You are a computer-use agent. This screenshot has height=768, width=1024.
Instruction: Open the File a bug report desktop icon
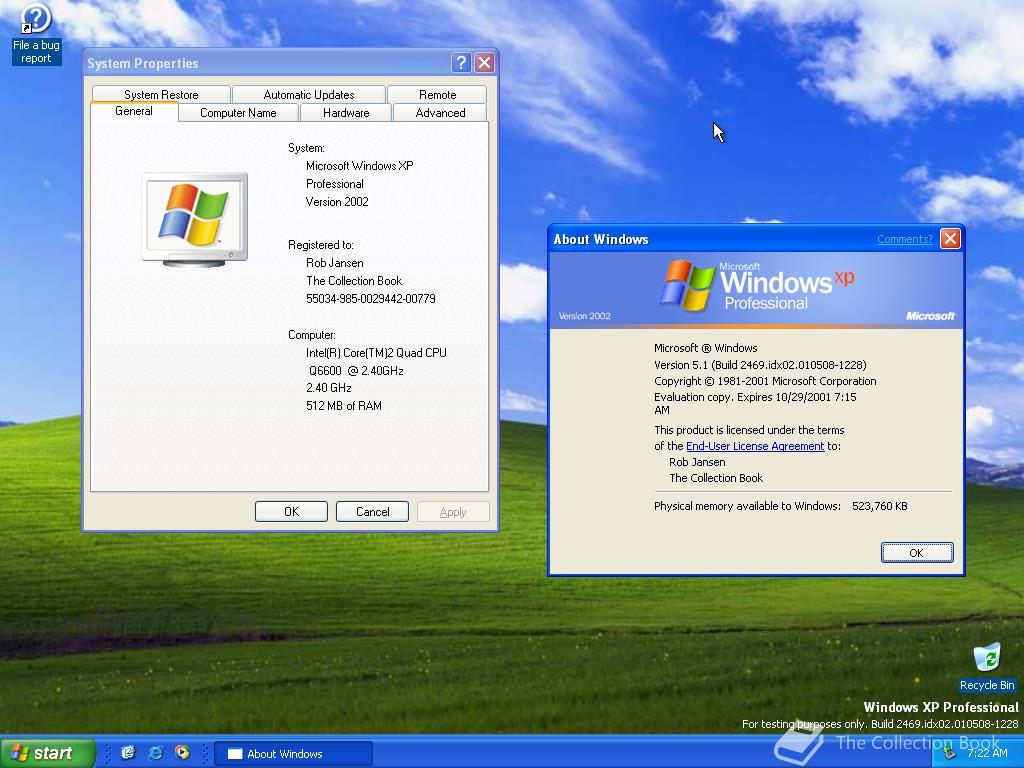click(36, 33)
